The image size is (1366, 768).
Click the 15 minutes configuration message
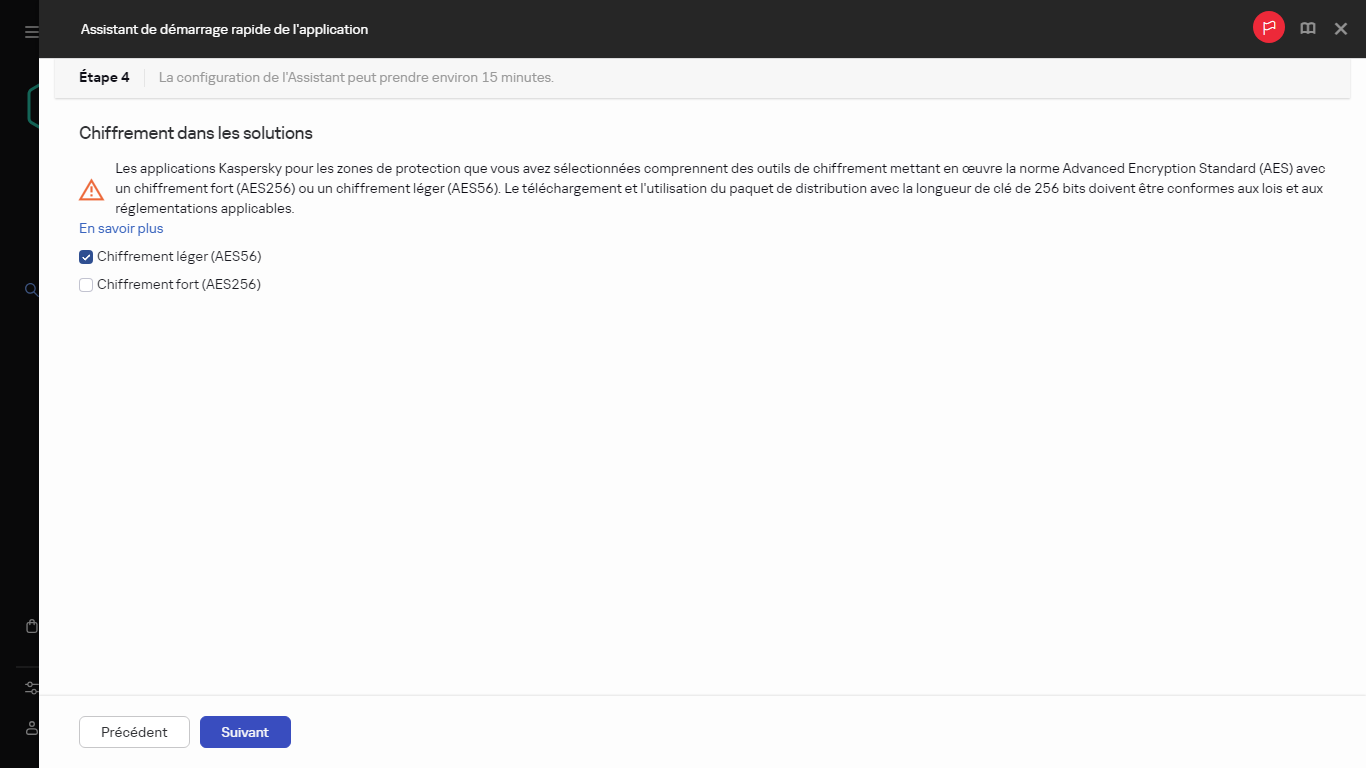tap(354, 77)
